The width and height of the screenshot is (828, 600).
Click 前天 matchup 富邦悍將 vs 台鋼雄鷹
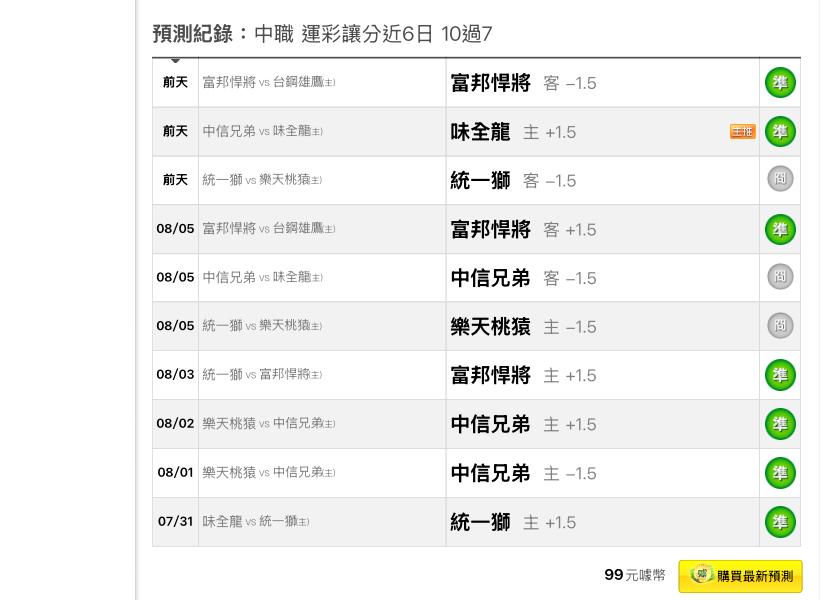click(x=269, y=82)
